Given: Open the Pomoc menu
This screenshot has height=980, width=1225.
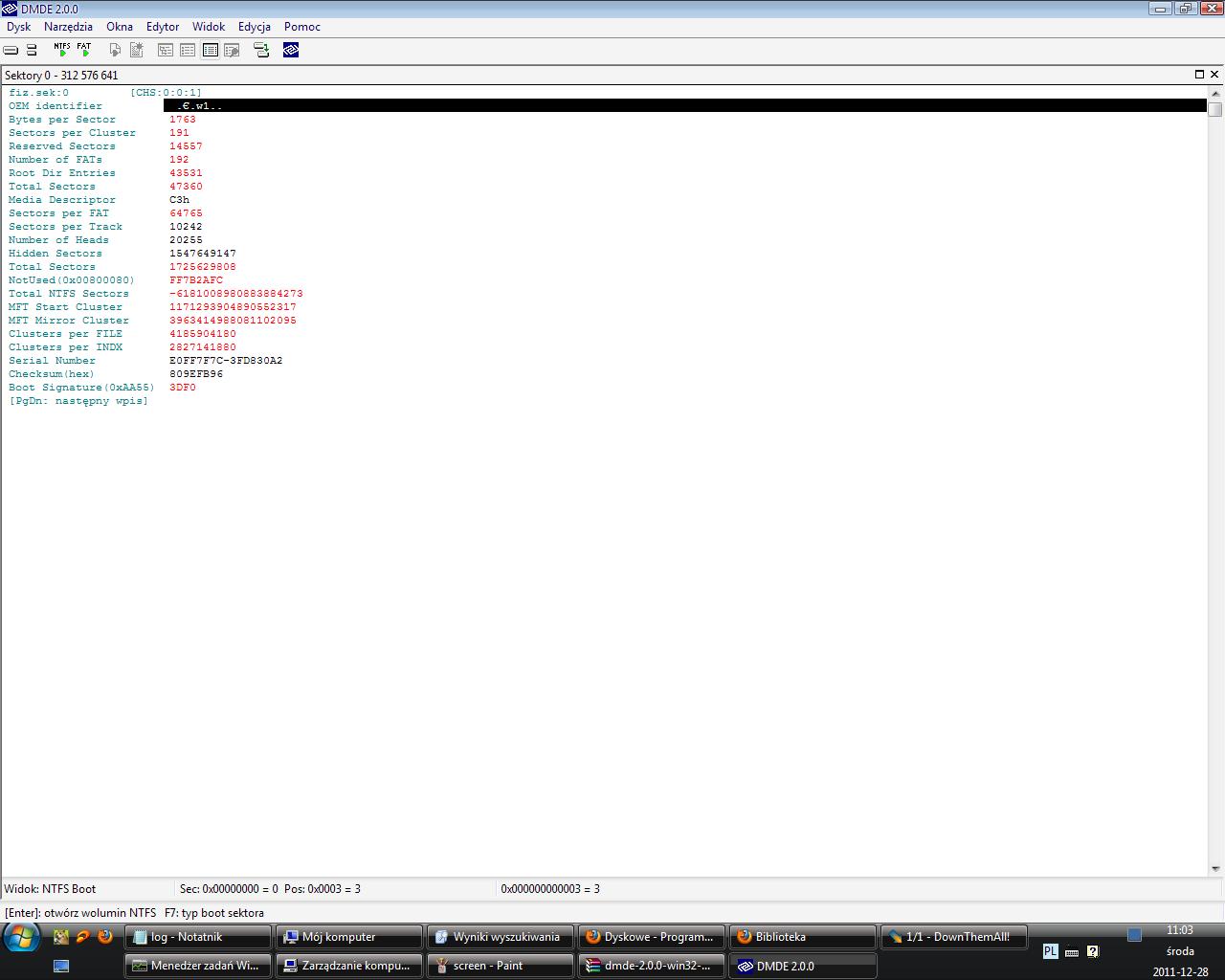Looking at the screenshot, I should click(x=302, y=27).
